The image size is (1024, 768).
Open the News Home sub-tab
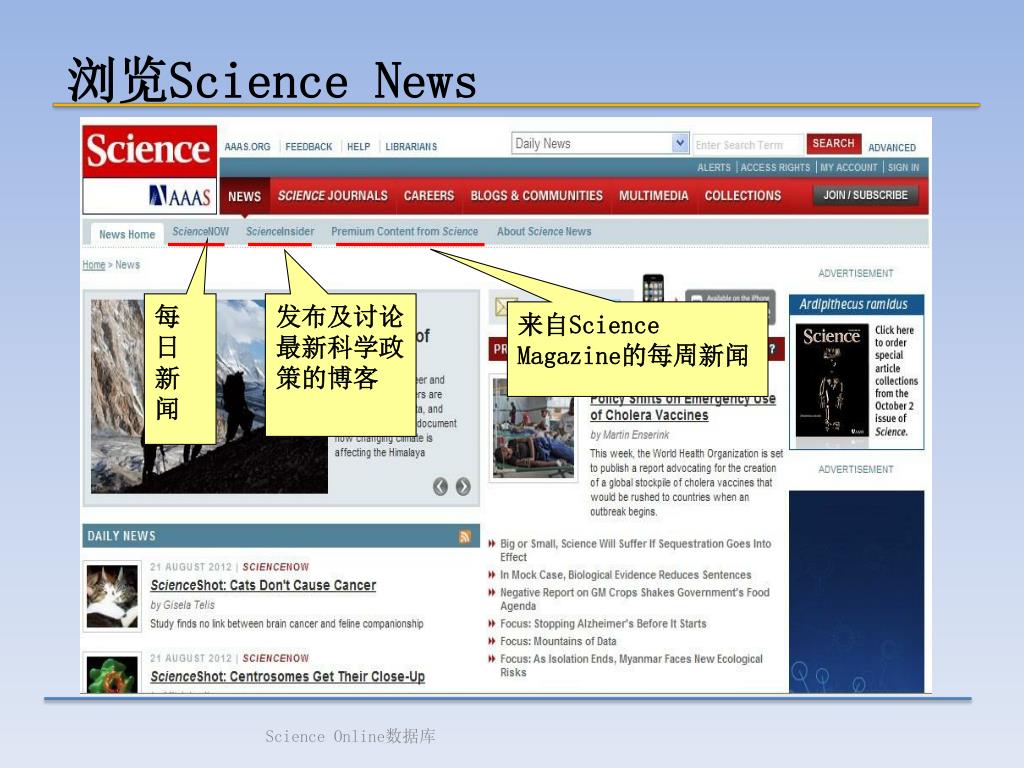(127, 234)
